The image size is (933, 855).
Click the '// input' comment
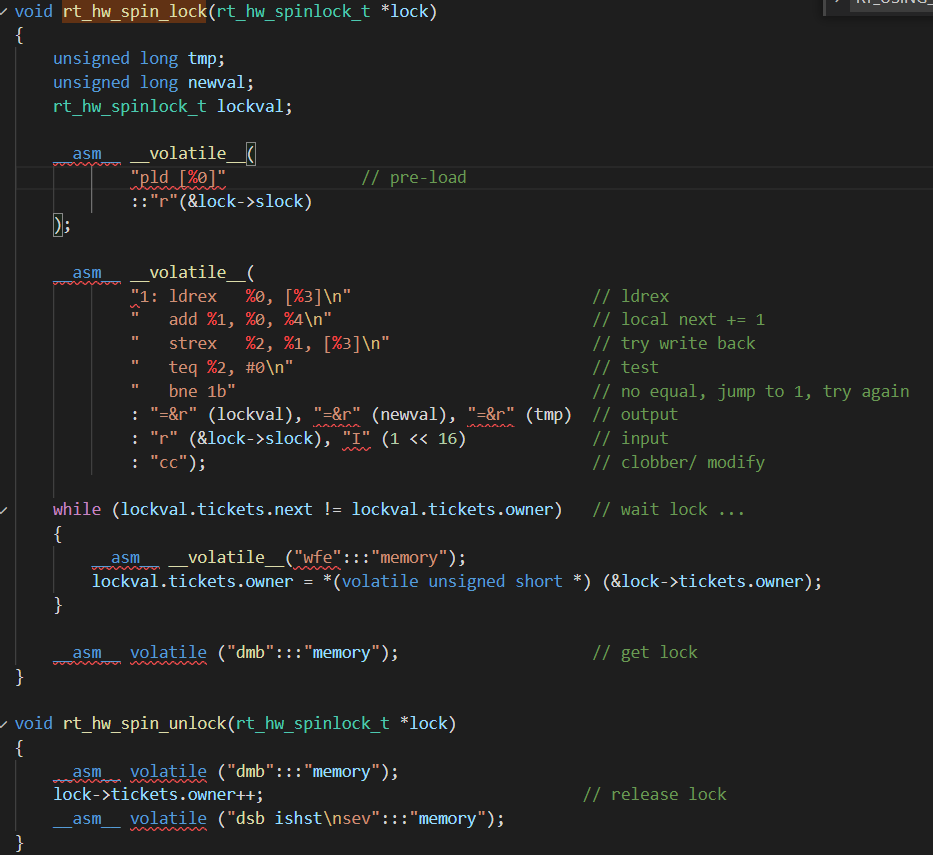coord(630,439)
